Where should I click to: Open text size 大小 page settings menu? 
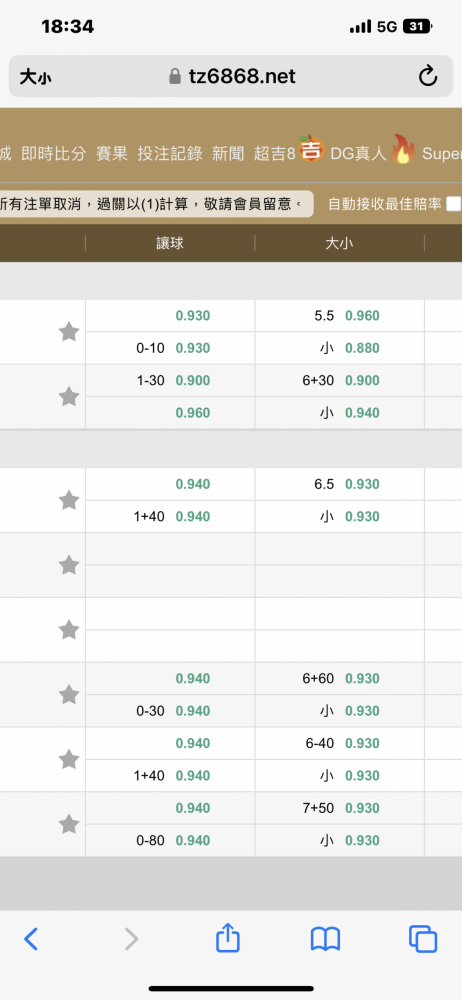(35, 77)
